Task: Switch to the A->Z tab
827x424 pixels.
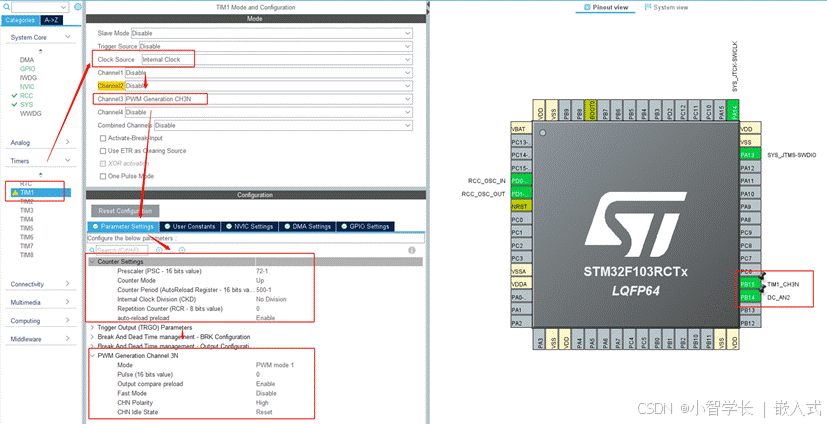Action: [51, 20]
